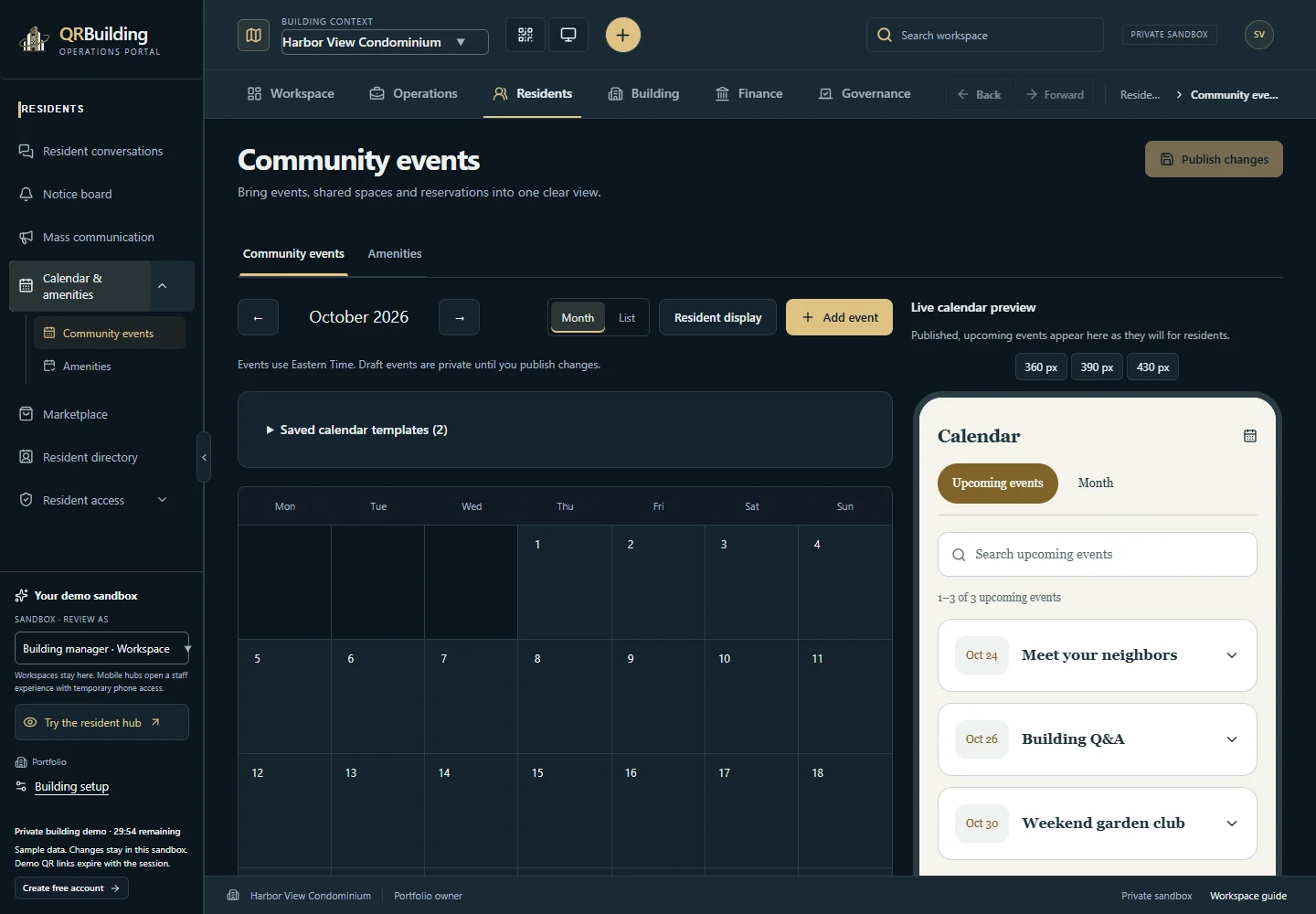Image resolution: width=1316 pixels, height=914 pixels.
Task: Click the Publish changes button
Action: 1214,159
